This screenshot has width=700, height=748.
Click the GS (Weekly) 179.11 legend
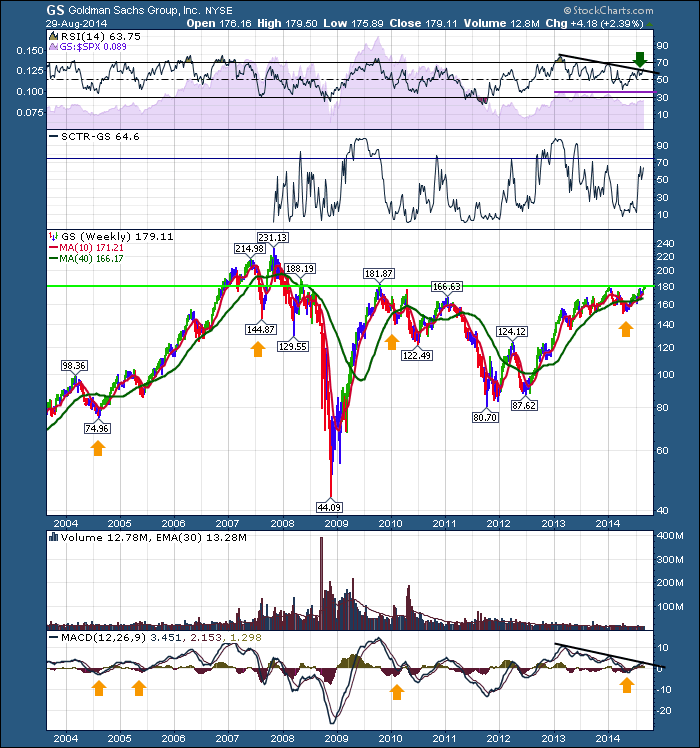pyautogui.click(x=117, y=236)
